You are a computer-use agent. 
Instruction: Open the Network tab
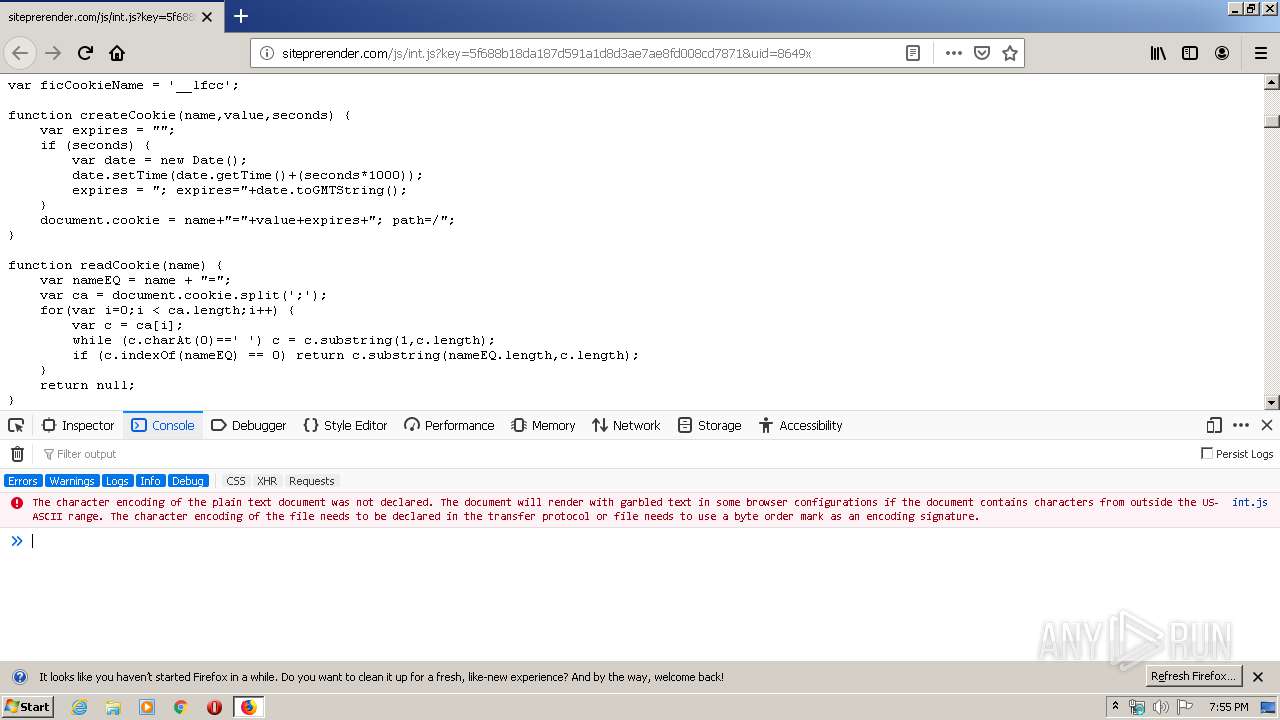[x=626, y=425]
